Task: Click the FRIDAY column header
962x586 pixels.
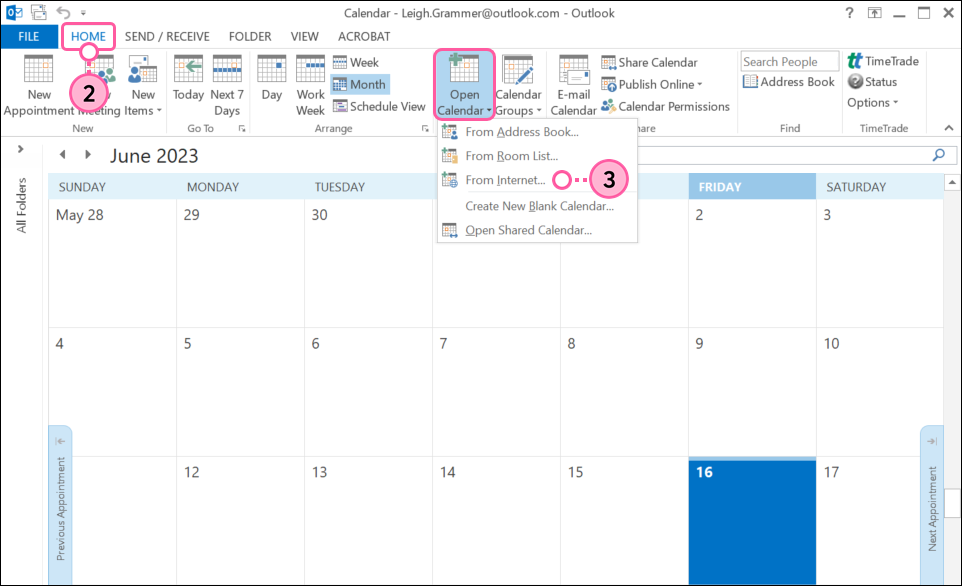Action: click(752, 187)
